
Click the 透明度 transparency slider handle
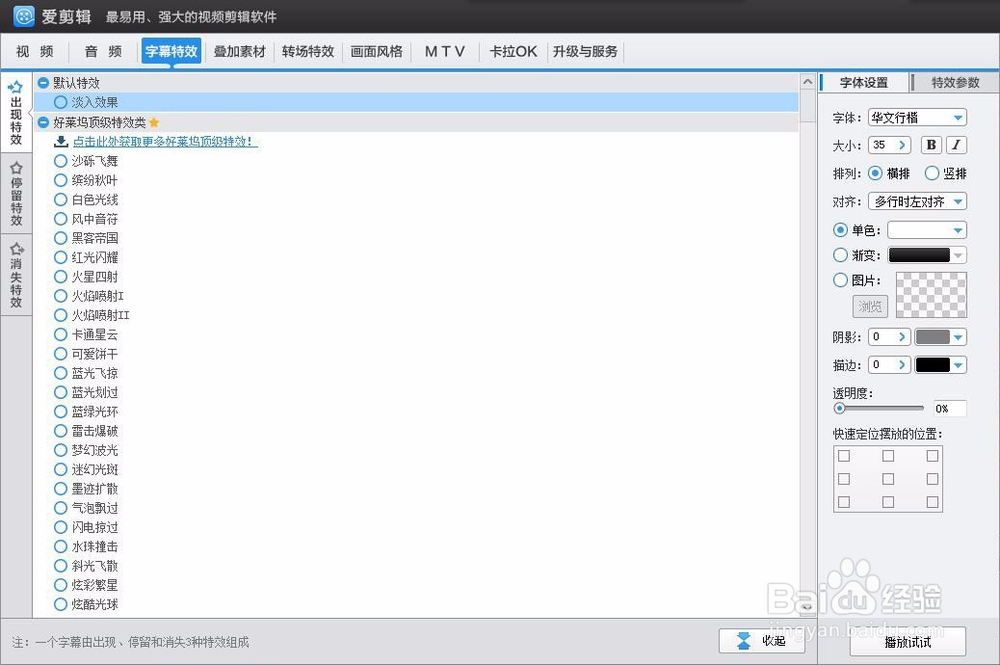pos(839,408)
